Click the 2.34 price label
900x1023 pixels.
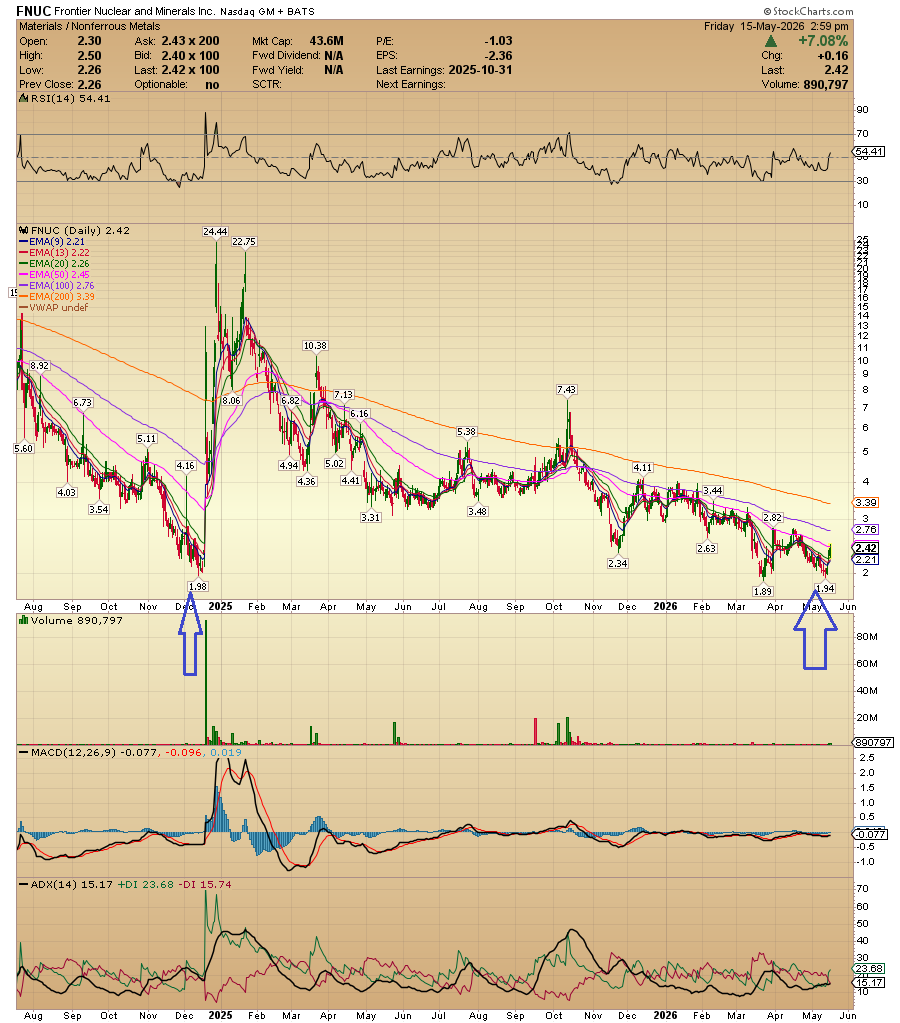617,564
